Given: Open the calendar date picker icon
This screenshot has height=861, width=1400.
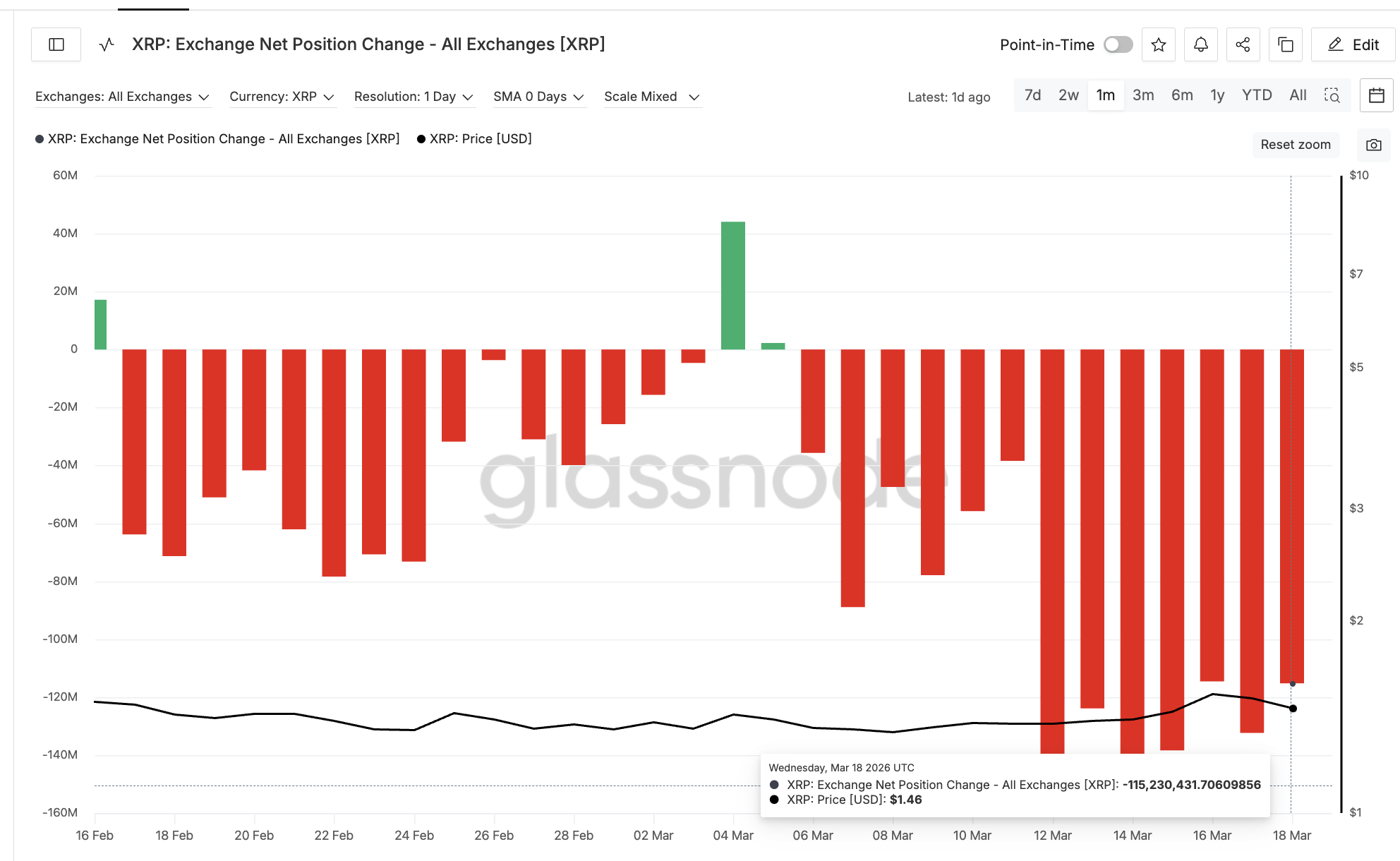Looking at the screenshot, I should coord(1376,95).
